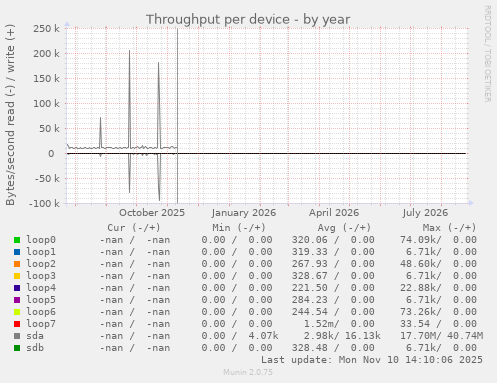Click the sda gray legend swatch
Viewport: 497px width, 383px height.
pos(17,336)
